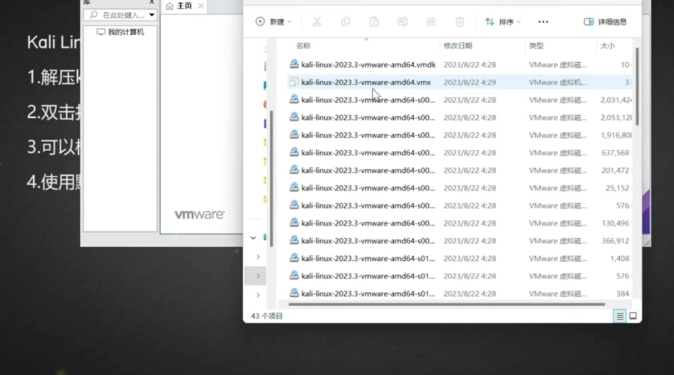Click the 2023/8/22 4:29 date cell

point(469,82)
